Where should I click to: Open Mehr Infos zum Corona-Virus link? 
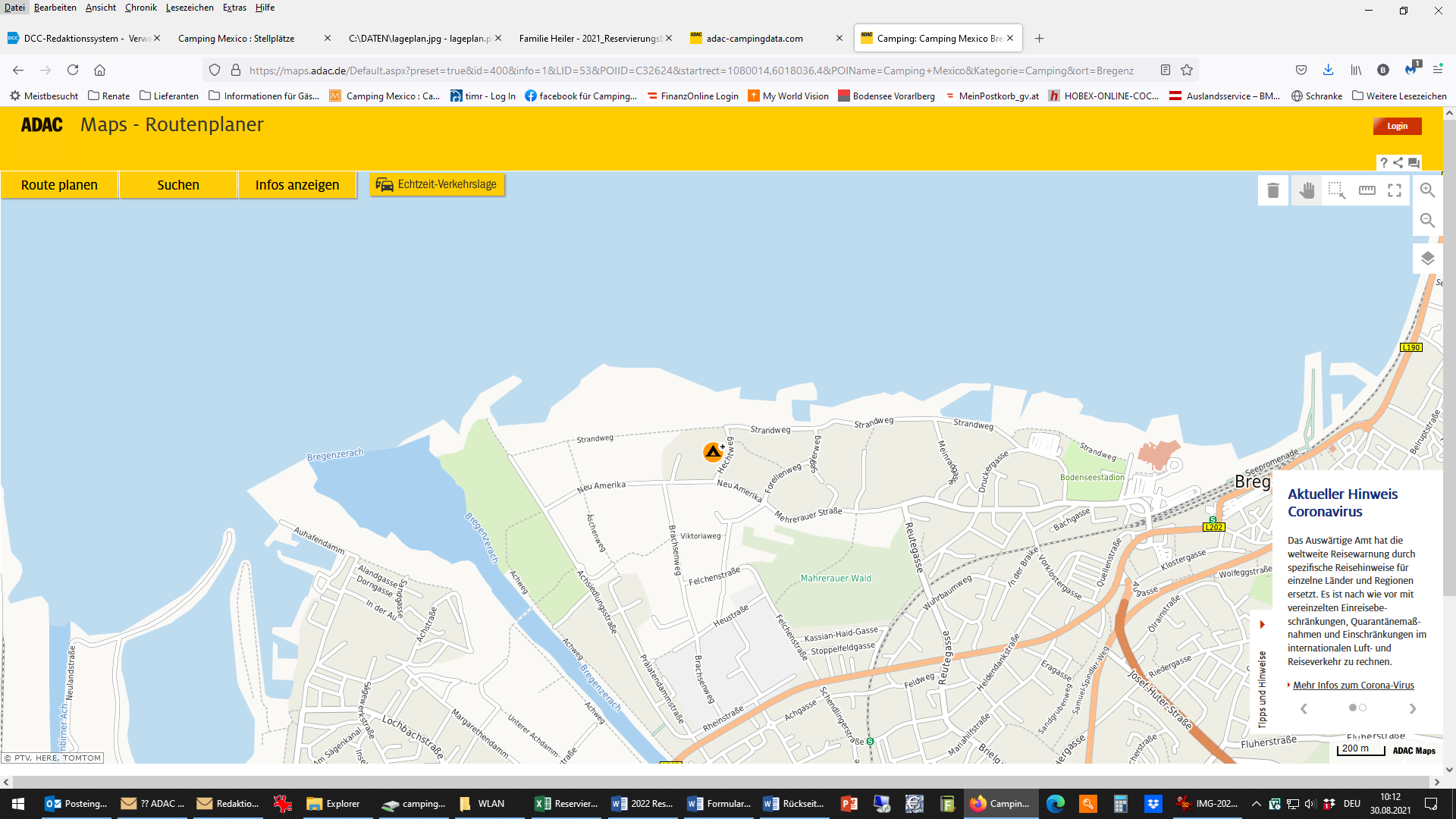1353,685
